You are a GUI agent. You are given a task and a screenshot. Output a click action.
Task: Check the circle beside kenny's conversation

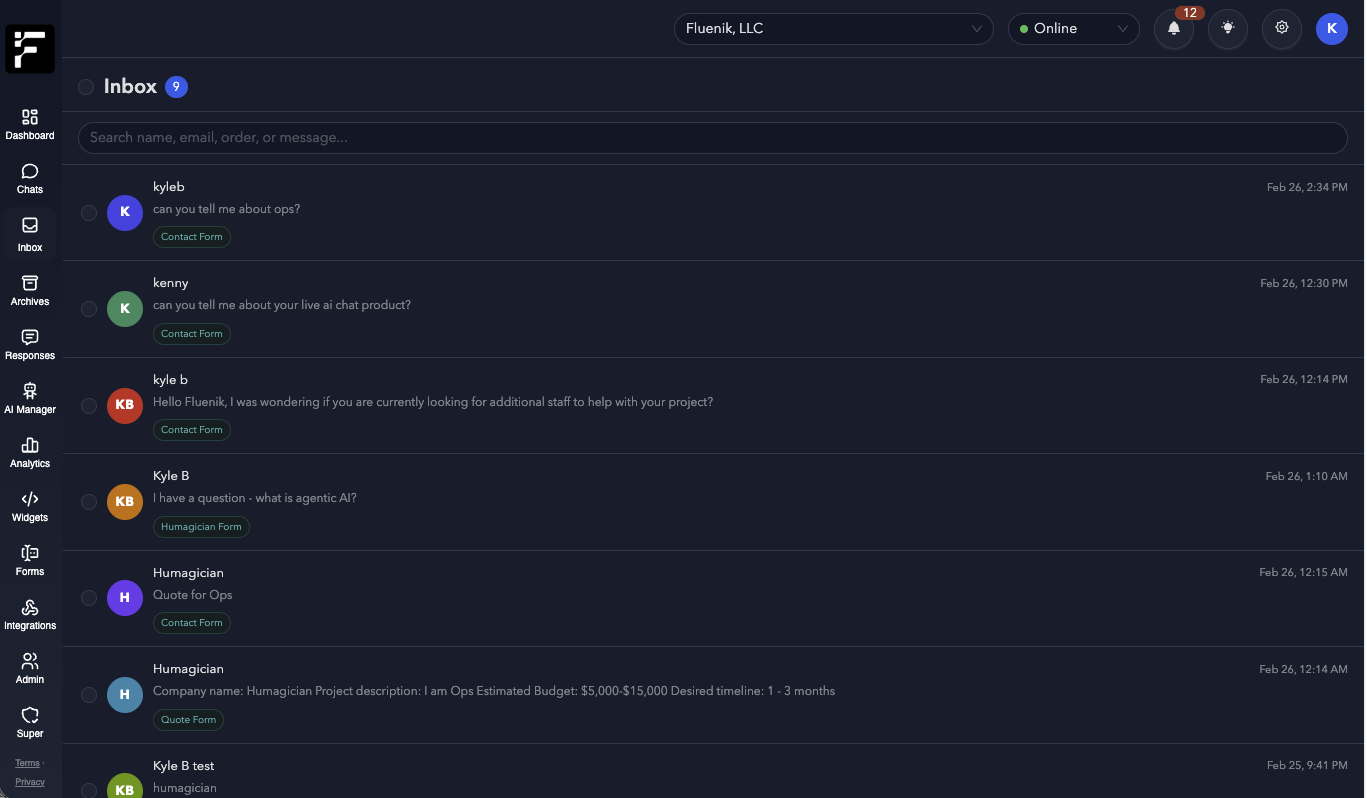point(89,309)
